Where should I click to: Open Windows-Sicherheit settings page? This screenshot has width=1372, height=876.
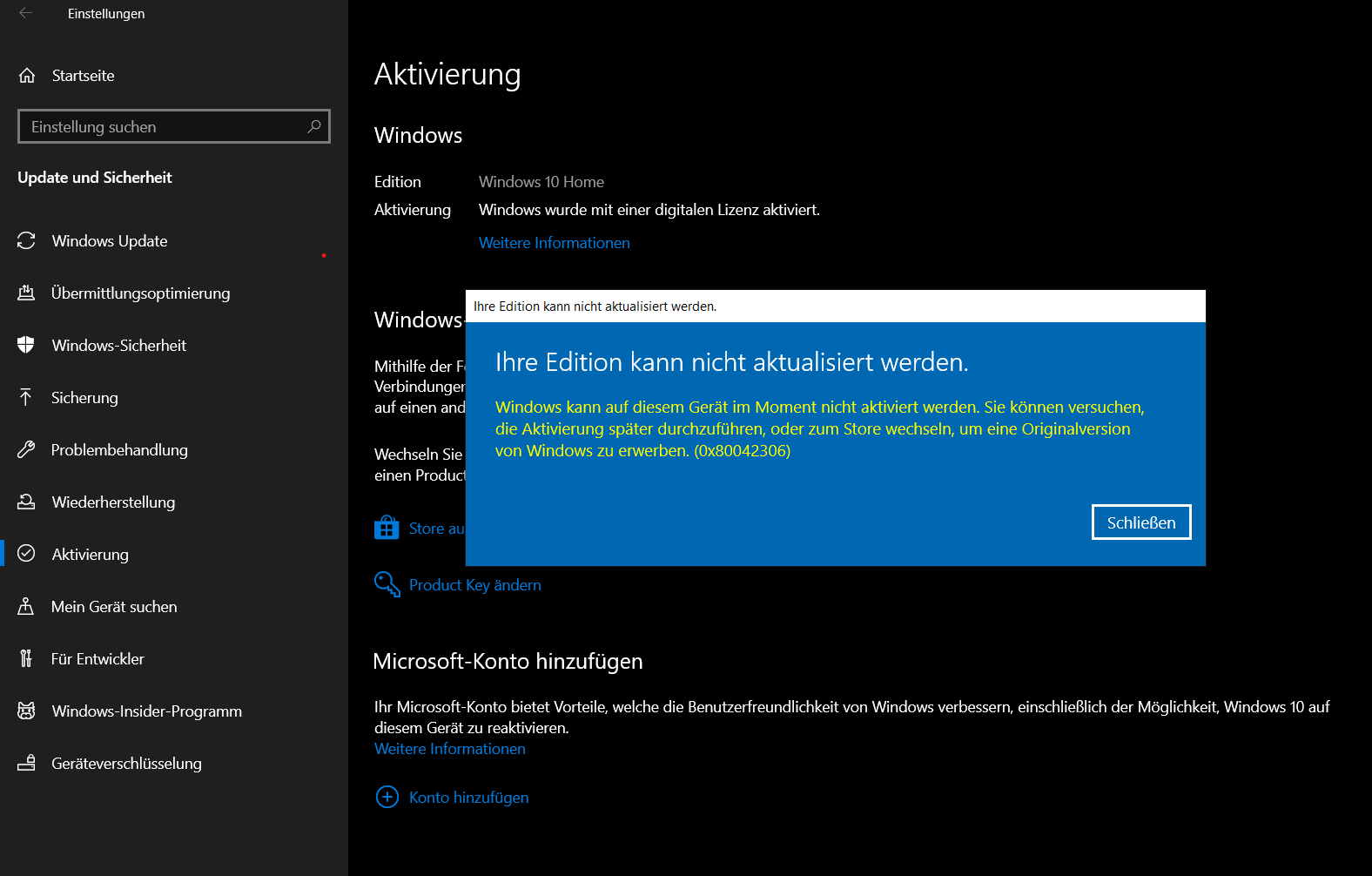[x=174, y=345]
